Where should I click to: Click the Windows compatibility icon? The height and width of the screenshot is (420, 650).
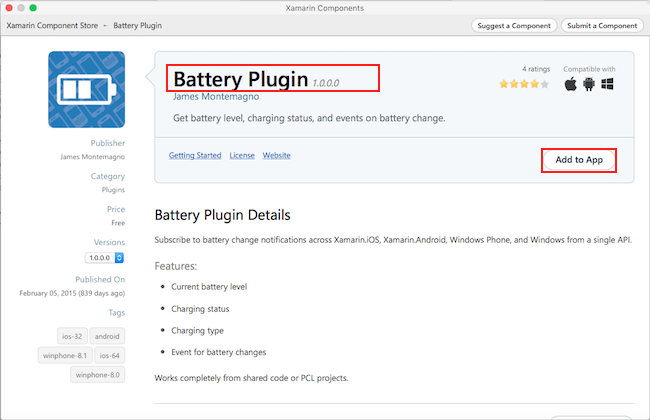point(607,84)
